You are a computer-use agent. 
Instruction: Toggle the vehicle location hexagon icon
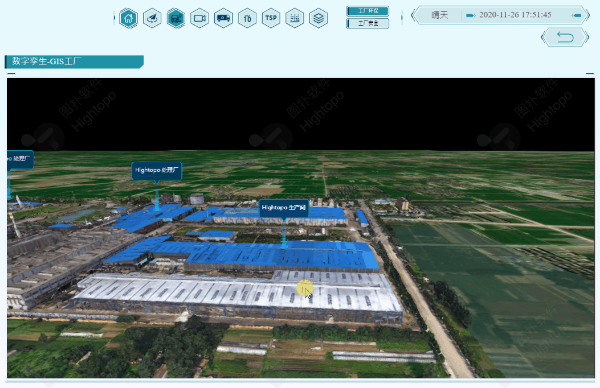coord(176,18)
